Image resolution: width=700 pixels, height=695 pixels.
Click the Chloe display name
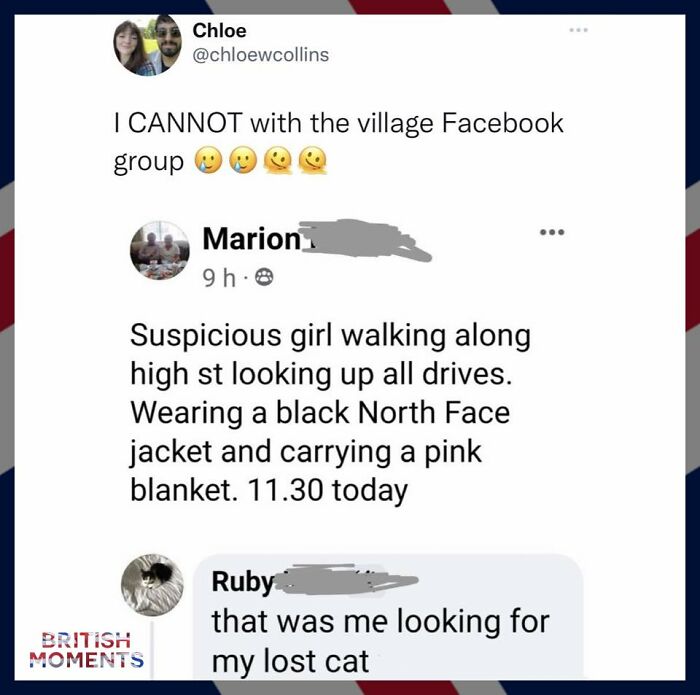[219, 31]
